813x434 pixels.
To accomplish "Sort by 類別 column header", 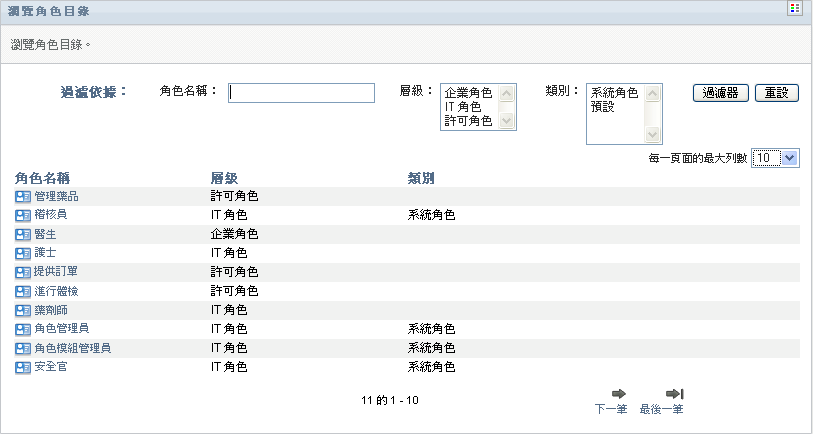I will (x=420, y=177).
